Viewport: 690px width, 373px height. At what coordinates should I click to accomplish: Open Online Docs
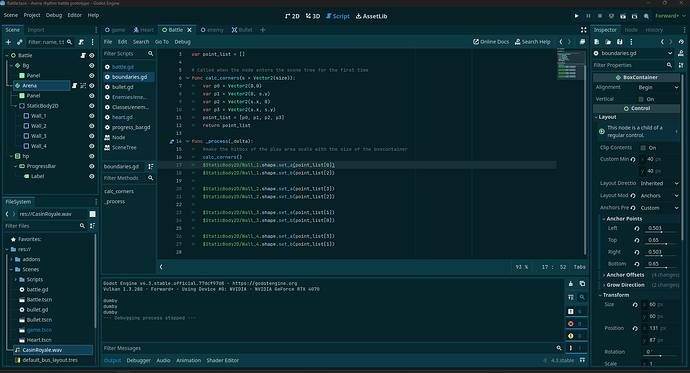tap(491, 42)
